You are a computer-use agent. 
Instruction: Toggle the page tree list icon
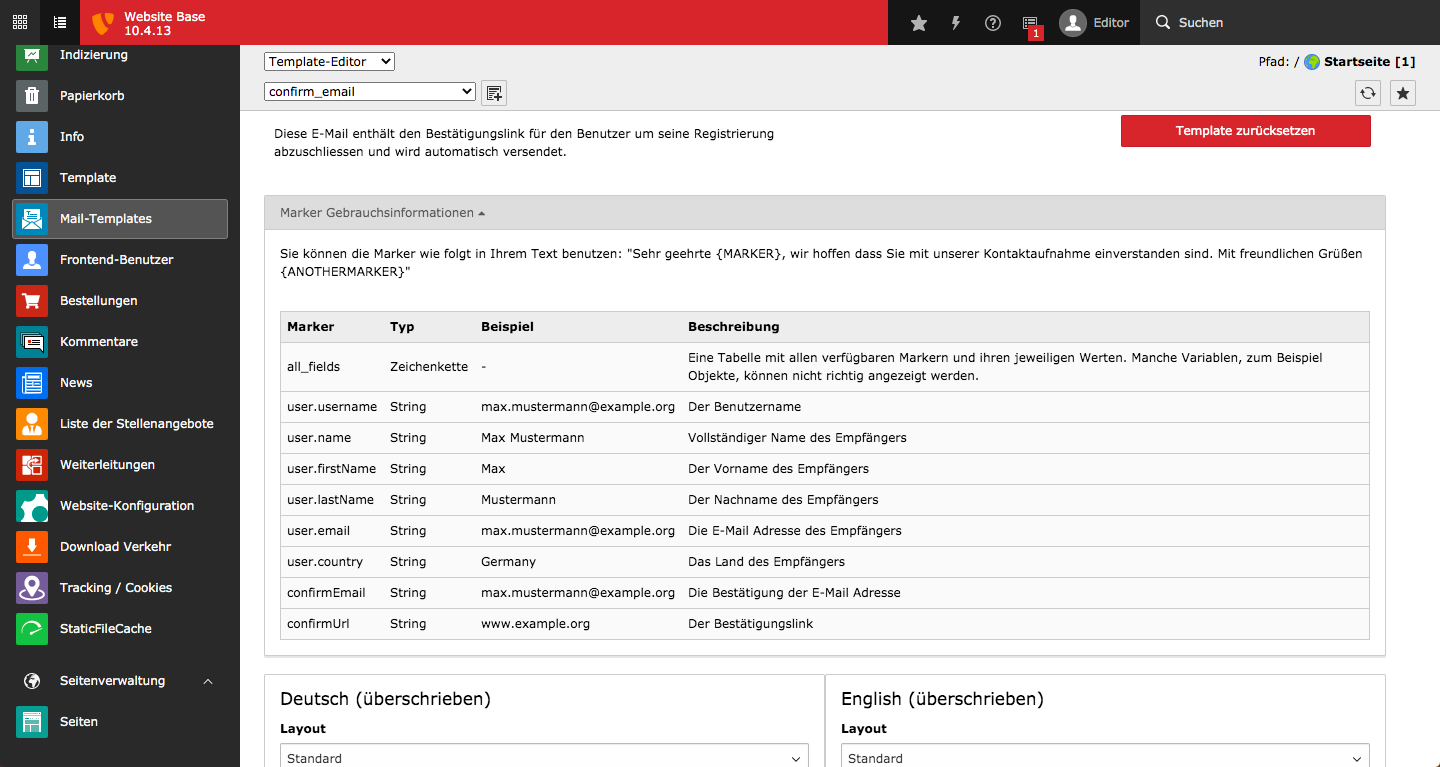(60, 22)
